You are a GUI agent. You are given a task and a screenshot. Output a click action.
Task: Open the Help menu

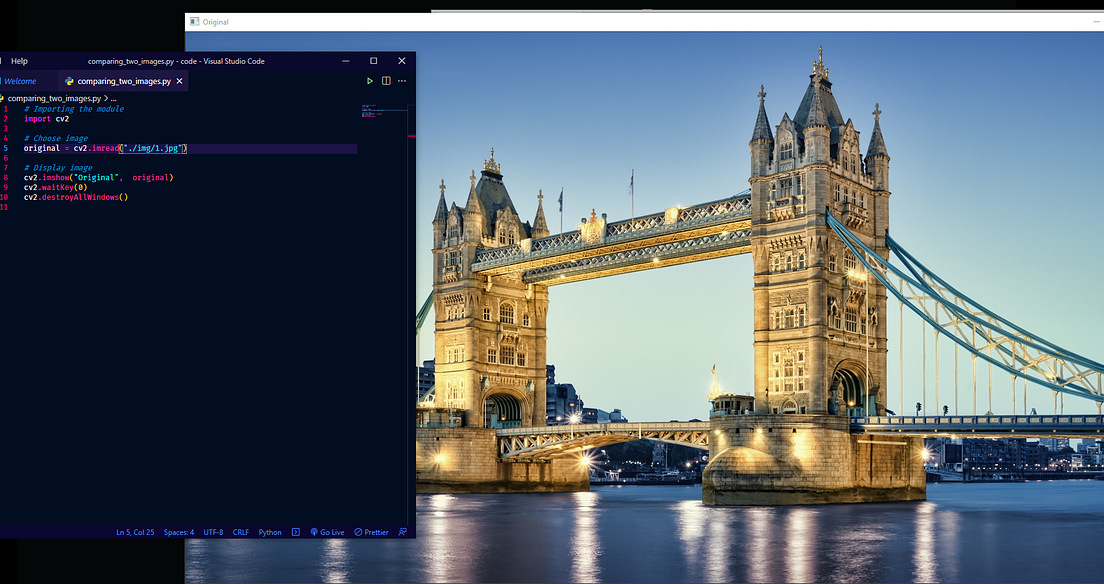(20, 61)
